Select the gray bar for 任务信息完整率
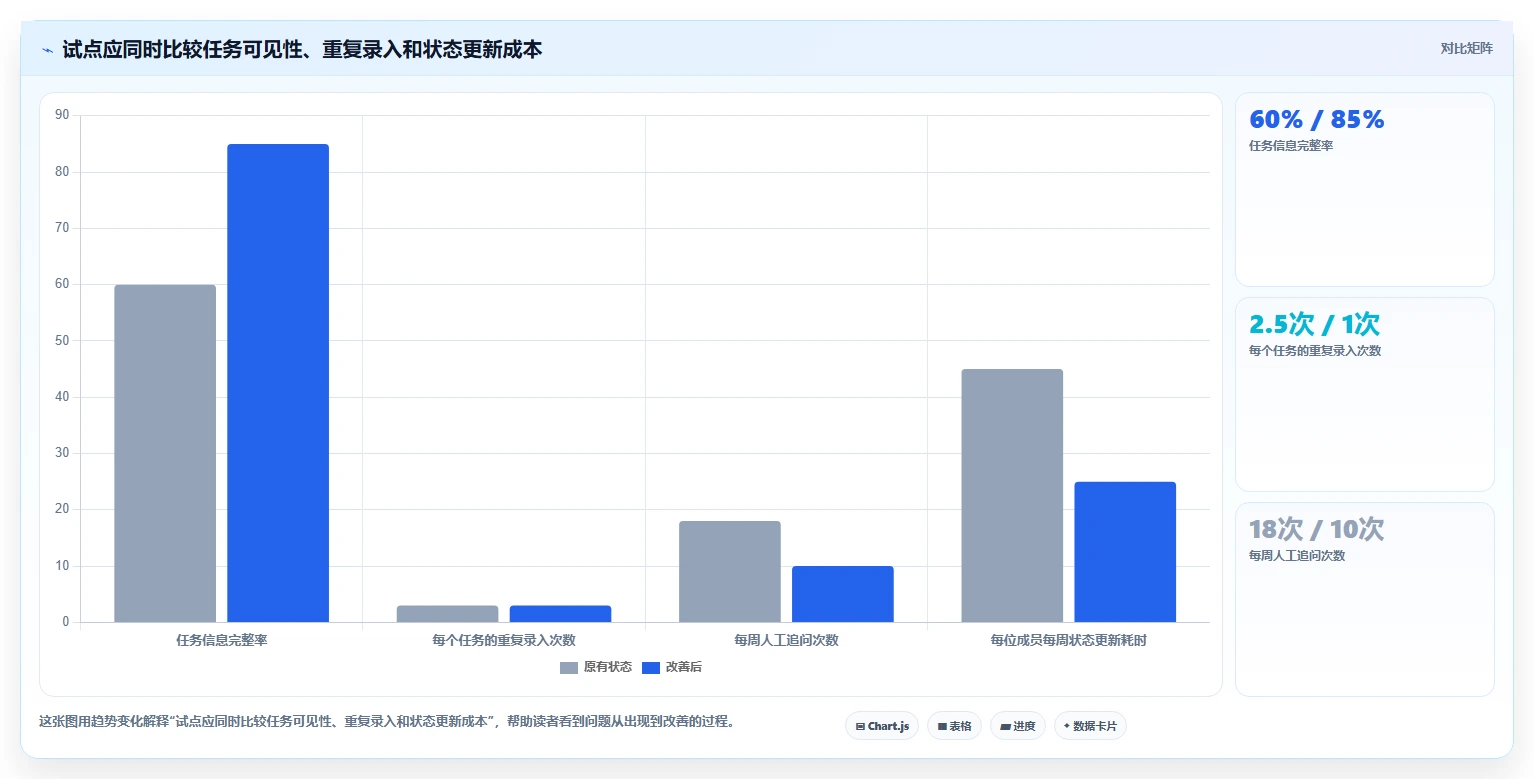This screenshot has height=779, width=1534. tap(165, 453)
